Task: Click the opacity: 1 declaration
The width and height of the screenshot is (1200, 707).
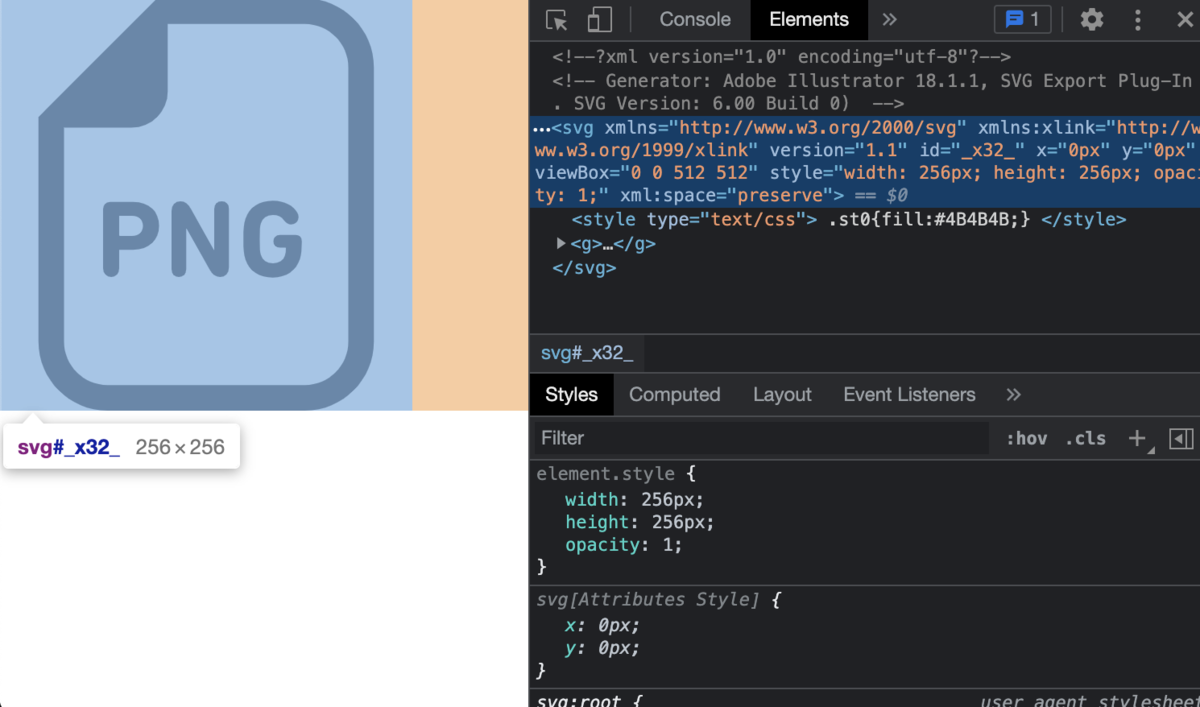Action: 624,545
